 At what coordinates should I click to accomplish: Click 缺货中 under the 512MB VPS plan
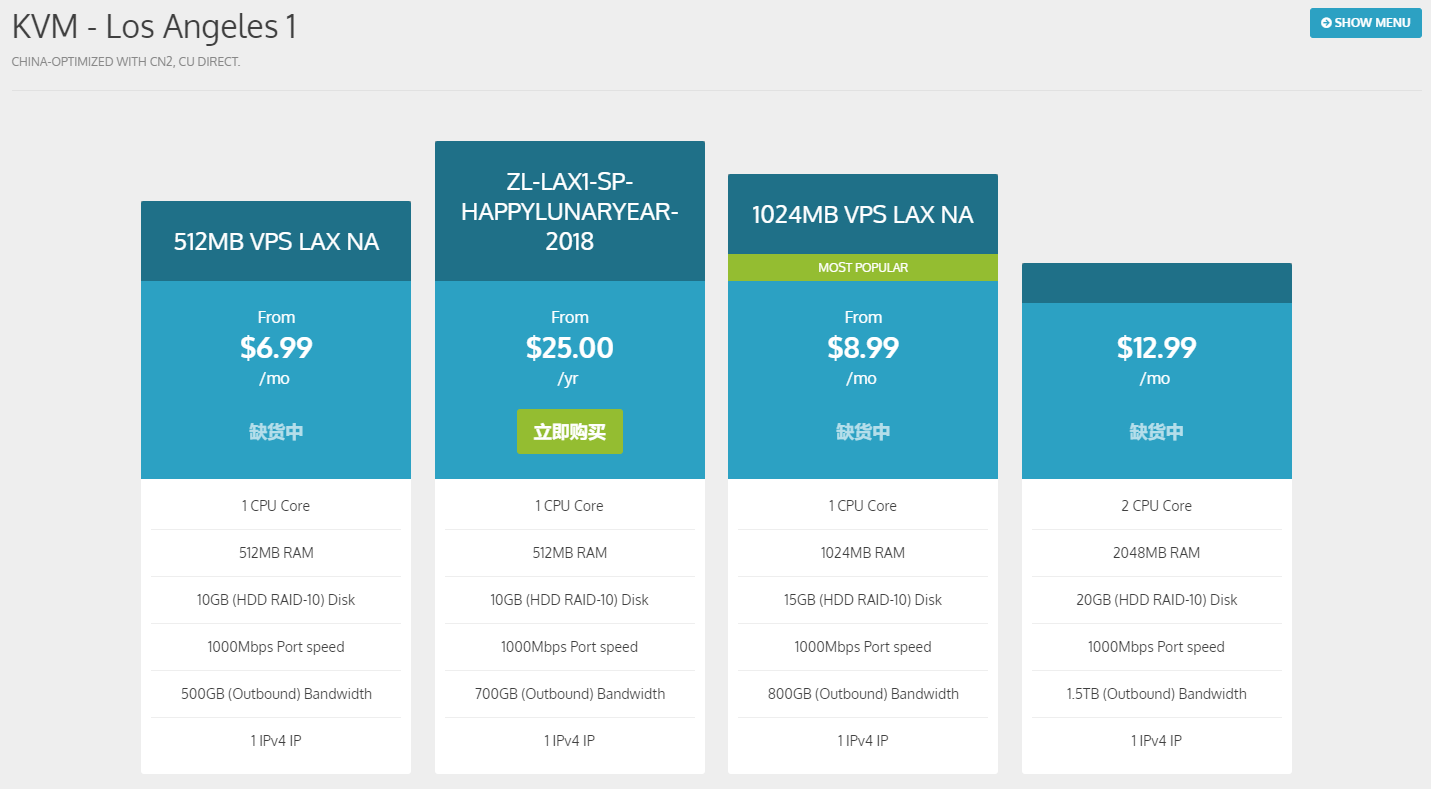[x=276, y=432]
